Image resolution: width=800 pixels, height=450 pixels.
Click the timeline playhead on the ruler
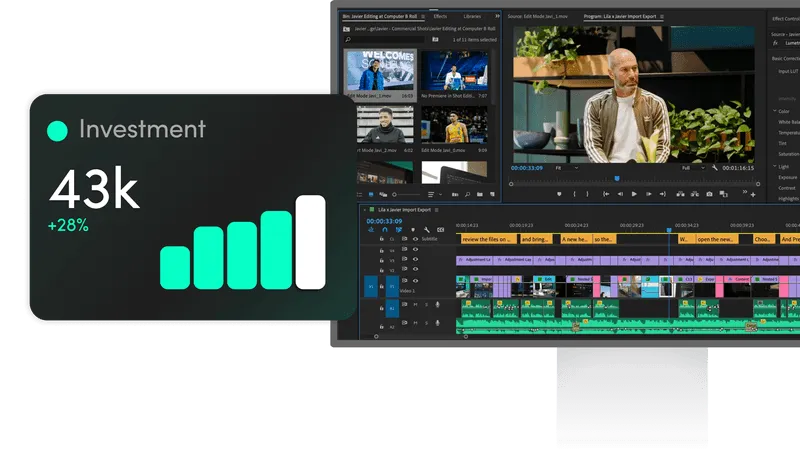click(669, 230)
